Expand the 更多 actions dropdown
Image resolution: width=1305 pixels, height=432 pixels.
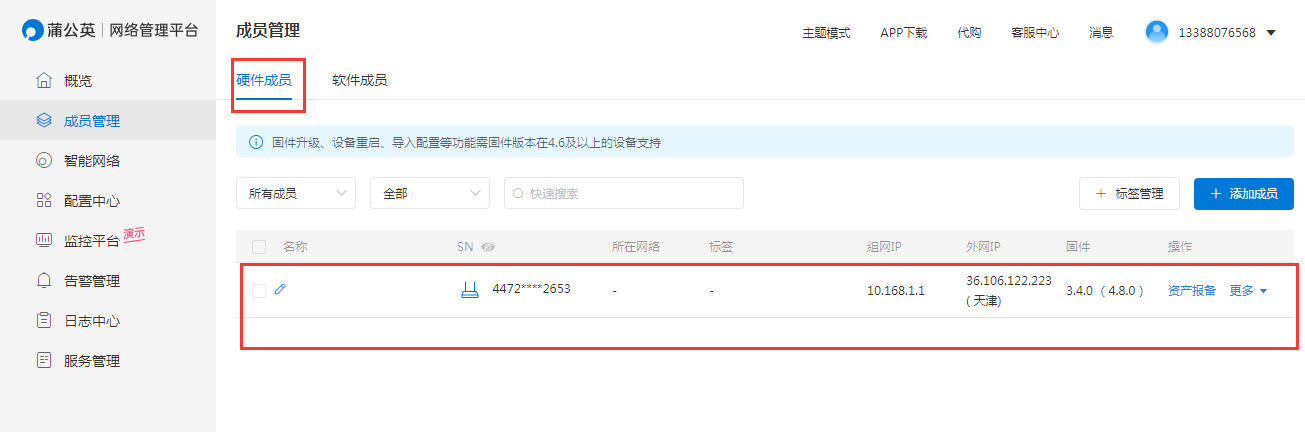(1248, 291)
